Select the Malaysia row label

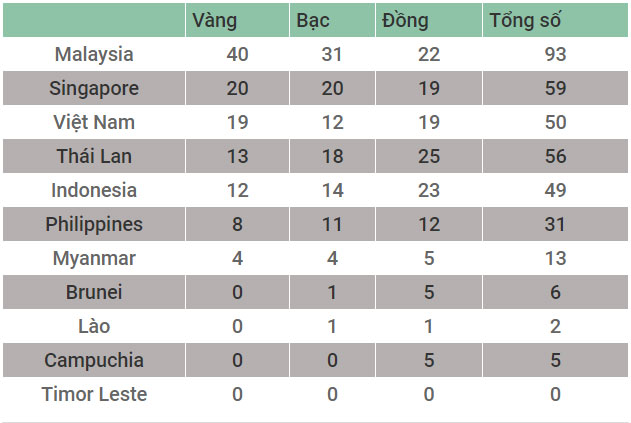(94, 54)
